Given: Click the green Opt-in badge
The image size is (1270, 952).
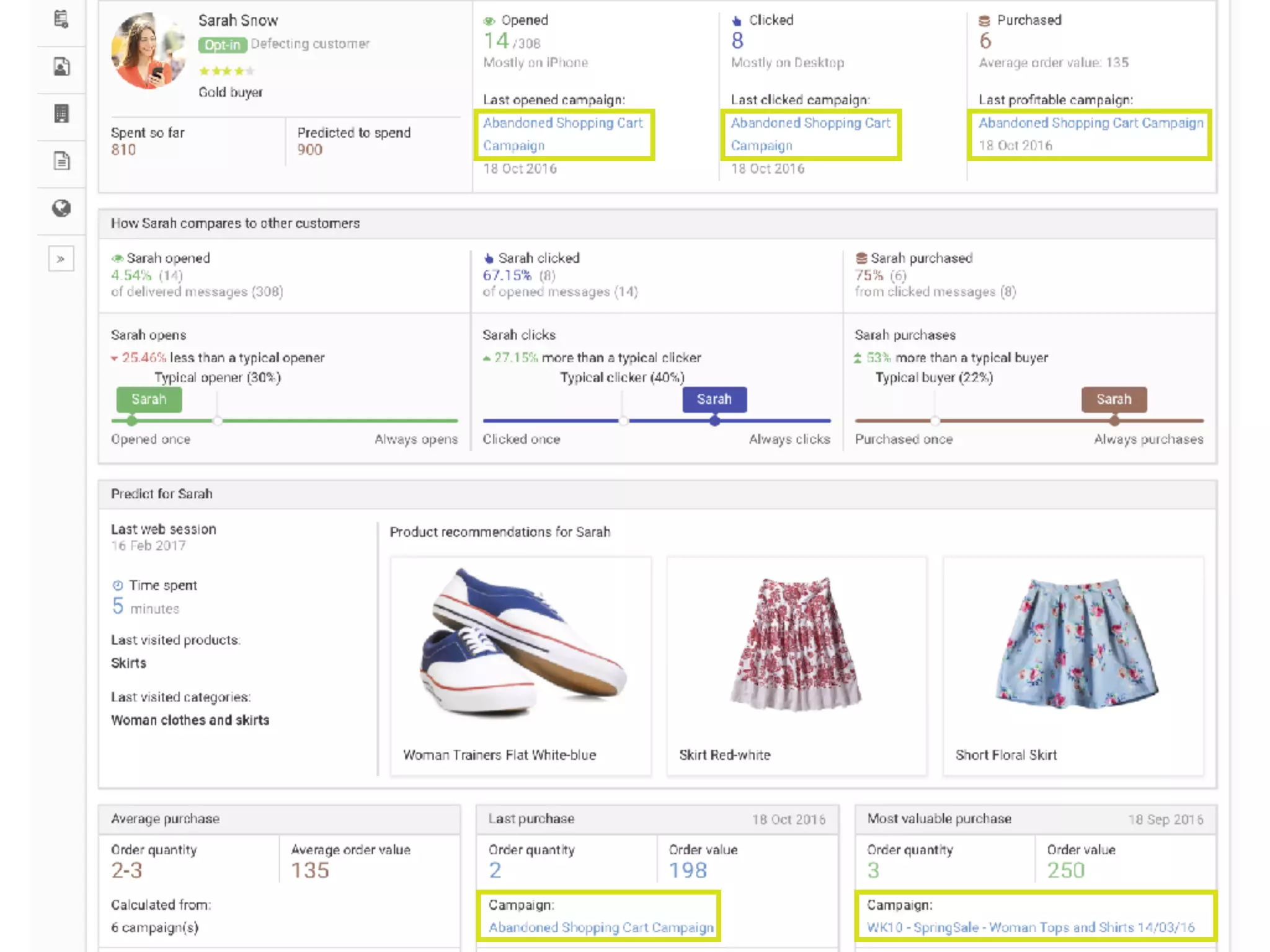Looking at the screenshot, I should pyautogui.click(x=222, y=45).
